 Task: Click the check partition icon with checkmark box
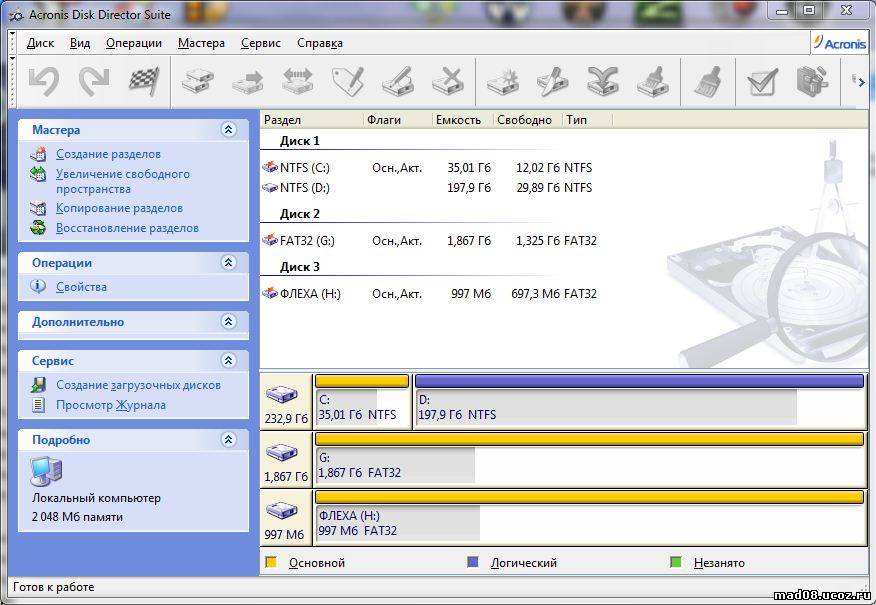click(762, 82)
